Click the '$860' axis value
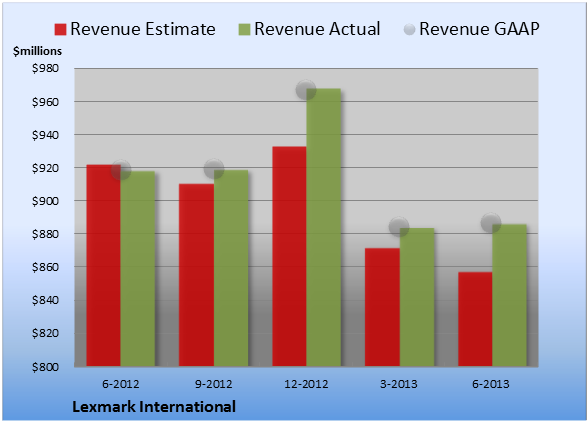Viewport: 588px width, 422px height. 45,267
